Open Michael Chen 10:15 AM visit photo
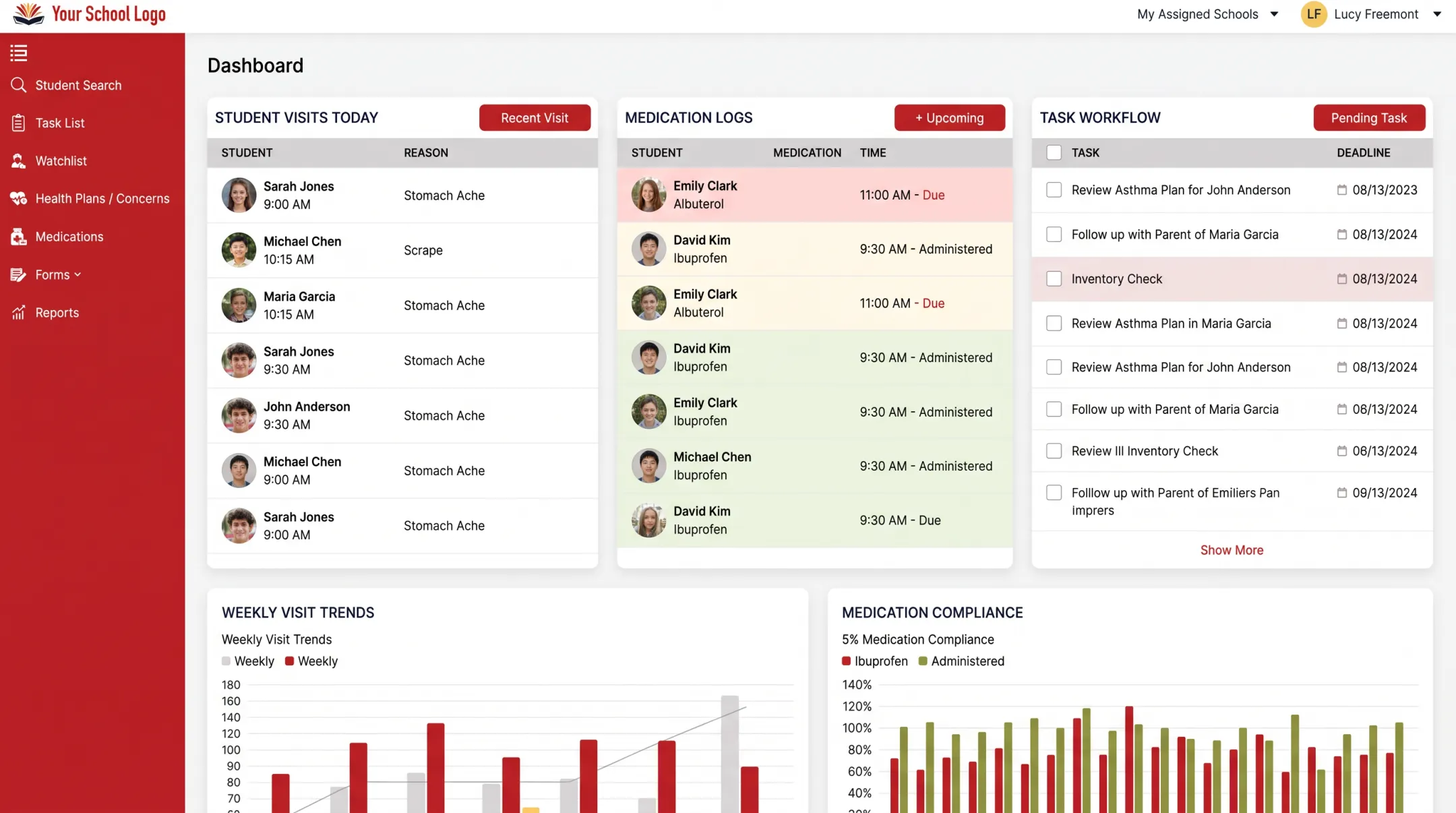Screen dimensions: 1456x813 [239, 250]
